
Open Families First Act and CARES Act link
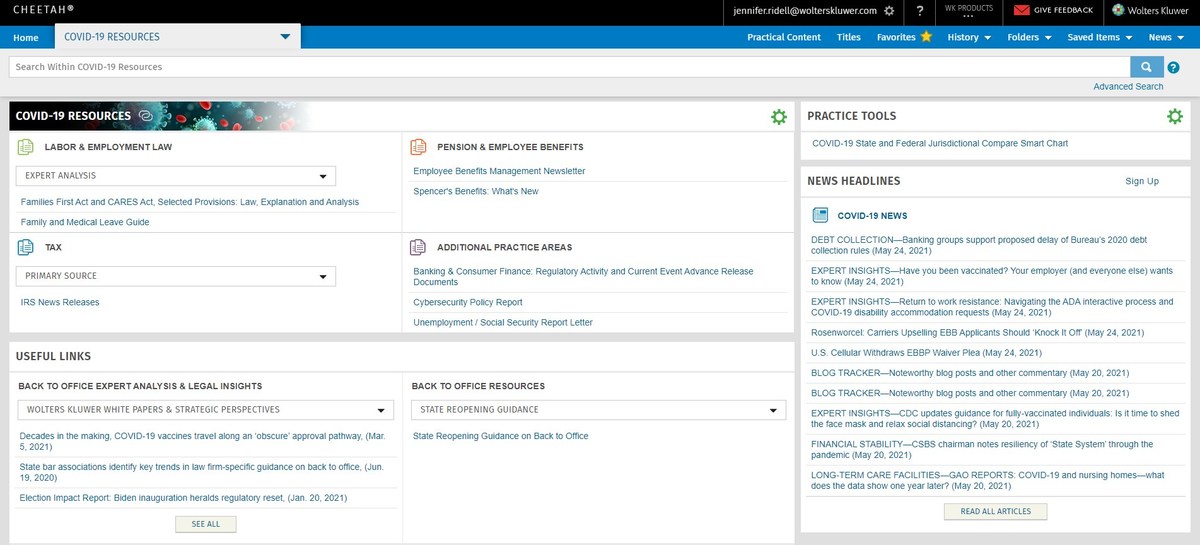click(190, 202)
